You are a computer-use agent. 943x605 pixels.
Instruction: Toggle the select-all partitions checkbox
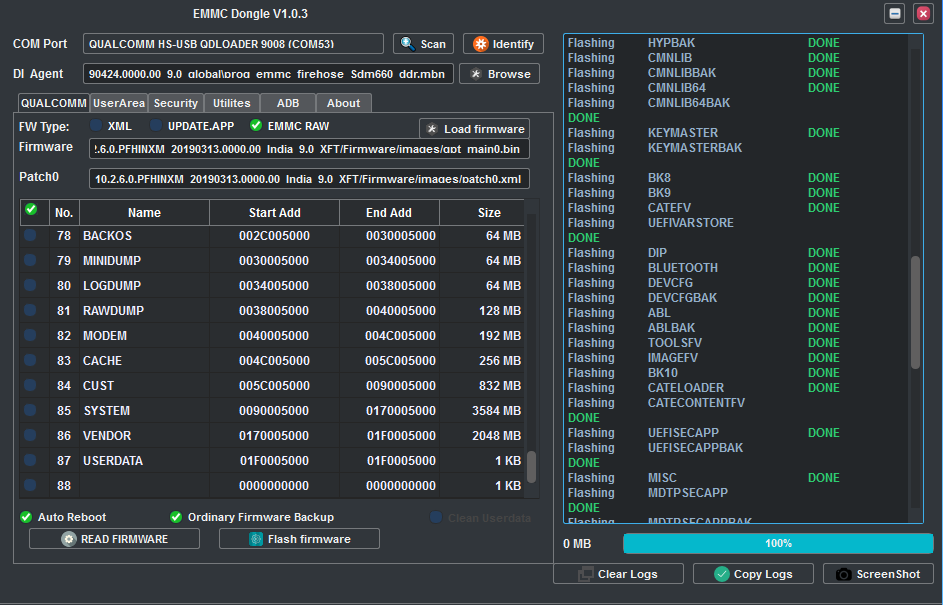point(31,209)
